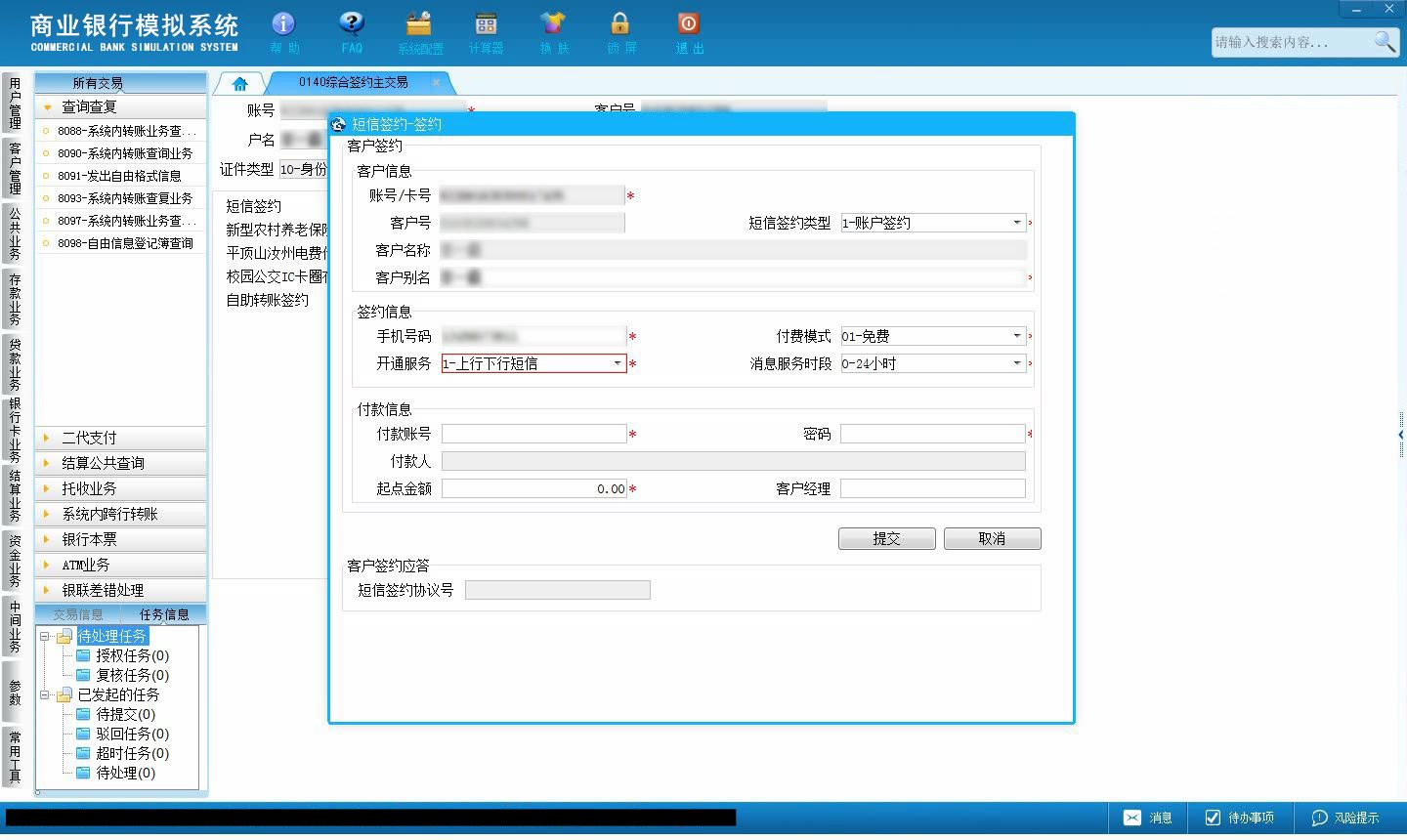Click the 客户别名 input field
1407x840 pixels.
pyautogui.click(x=733, y=277)
